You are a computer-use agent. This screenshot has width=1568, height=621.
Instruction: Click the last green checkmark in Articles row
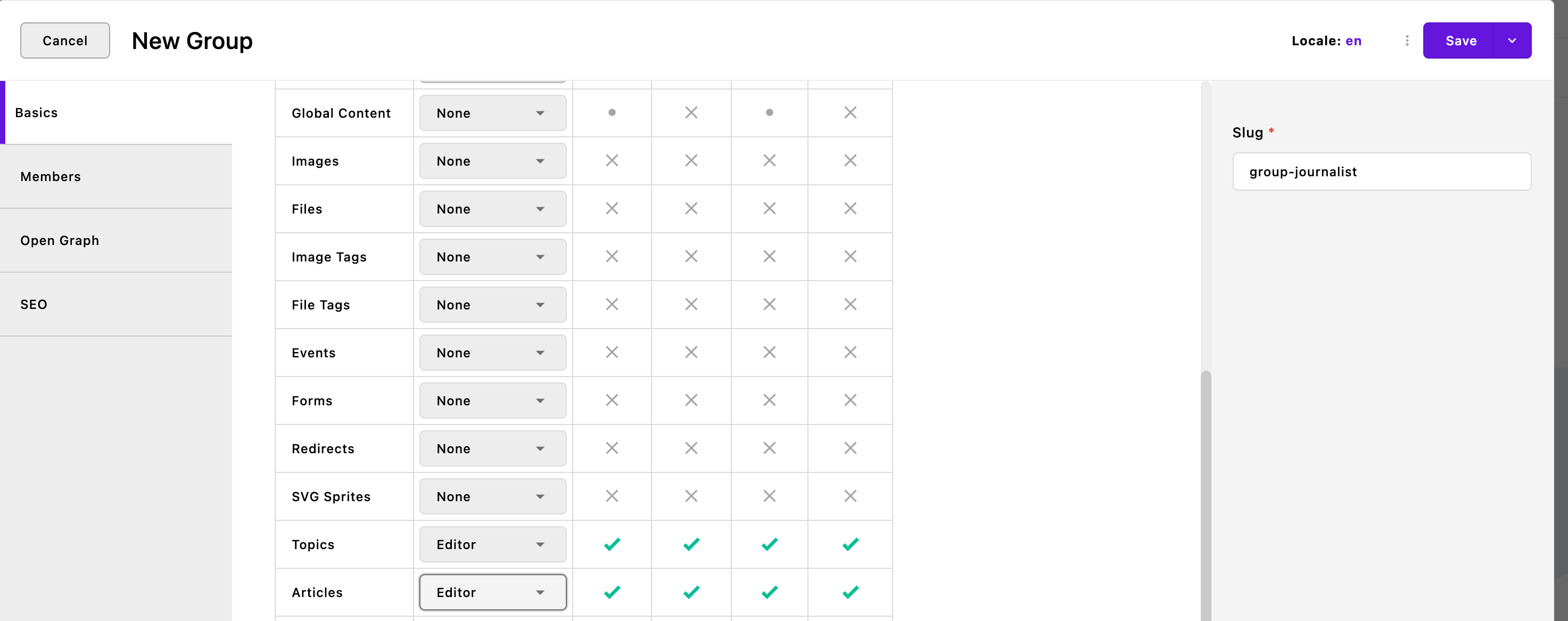851,592
